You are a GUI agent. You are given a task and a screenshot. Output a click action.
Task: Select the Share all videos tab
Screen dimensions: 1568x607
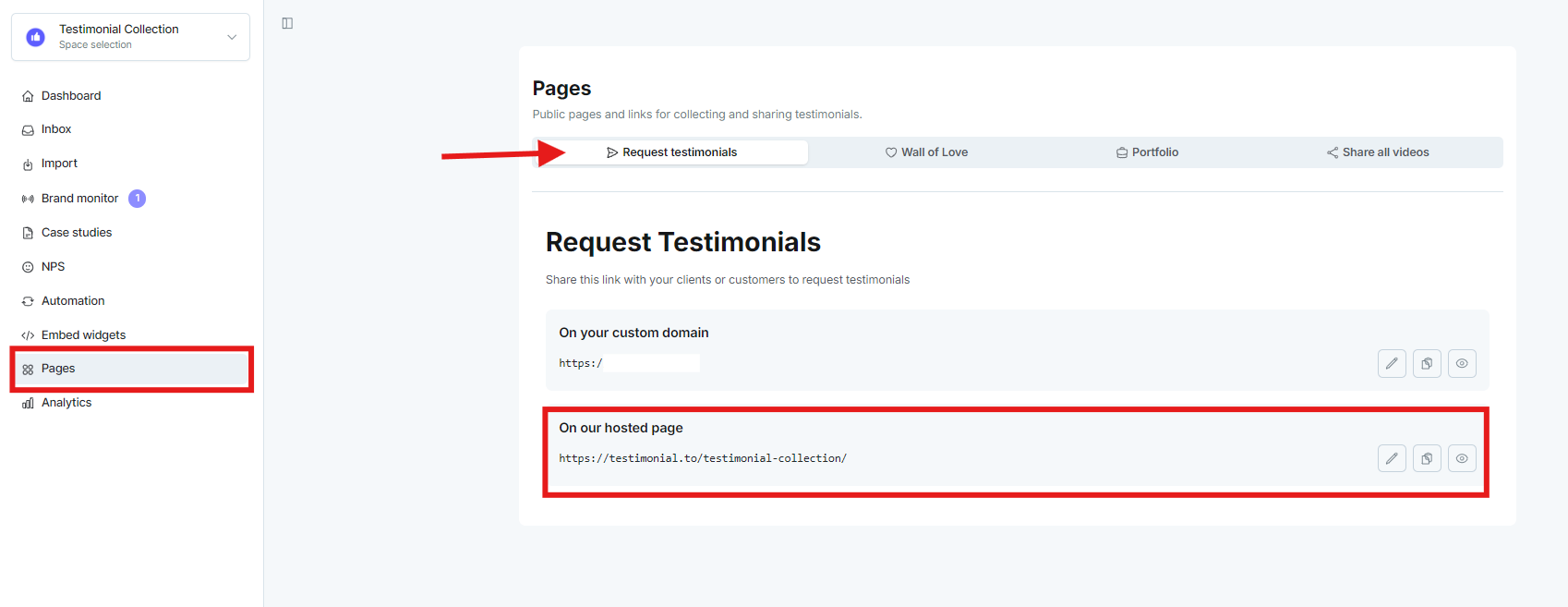(x=1378, y=152)
